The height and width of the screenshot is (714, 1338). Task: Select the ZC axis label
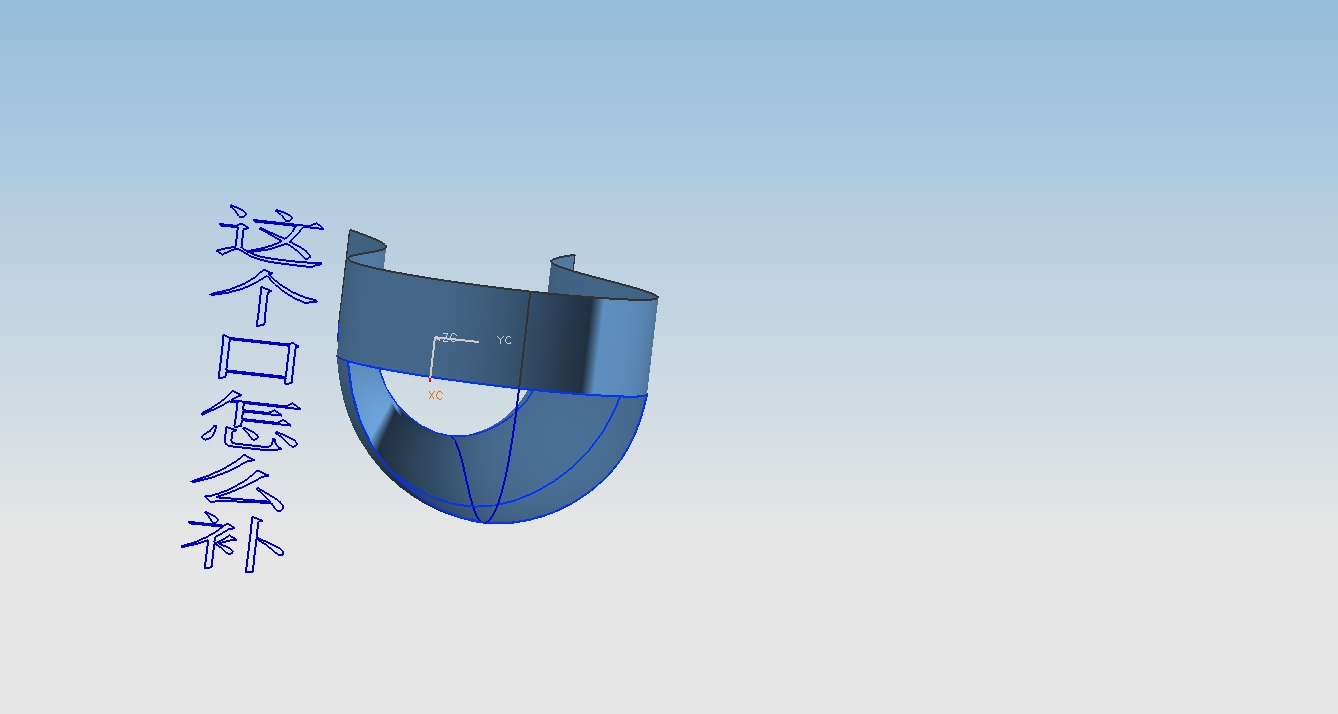[449, 338]
